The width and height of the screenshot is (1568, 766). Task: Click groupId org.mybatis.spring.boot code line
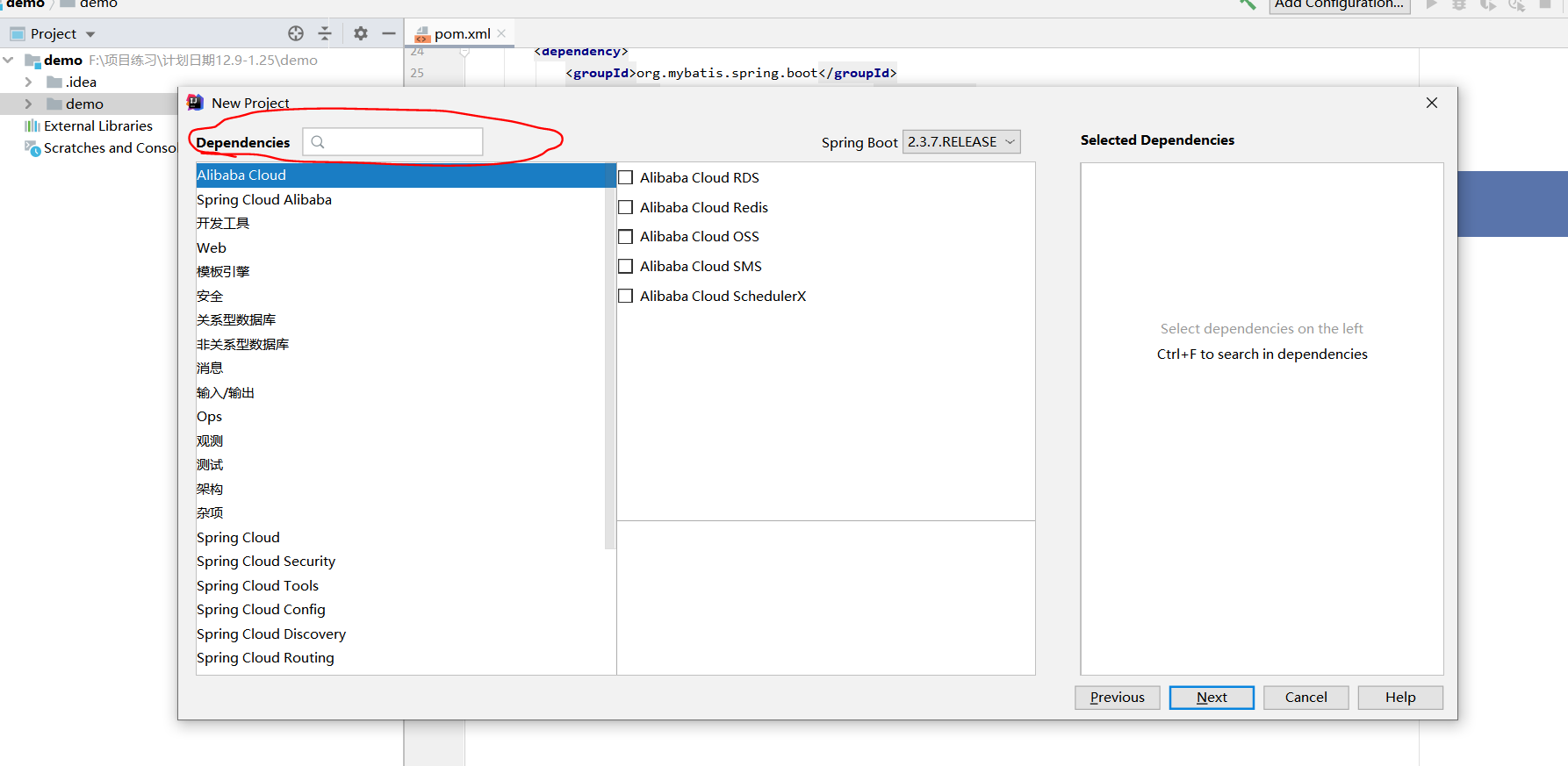point(731,73)
